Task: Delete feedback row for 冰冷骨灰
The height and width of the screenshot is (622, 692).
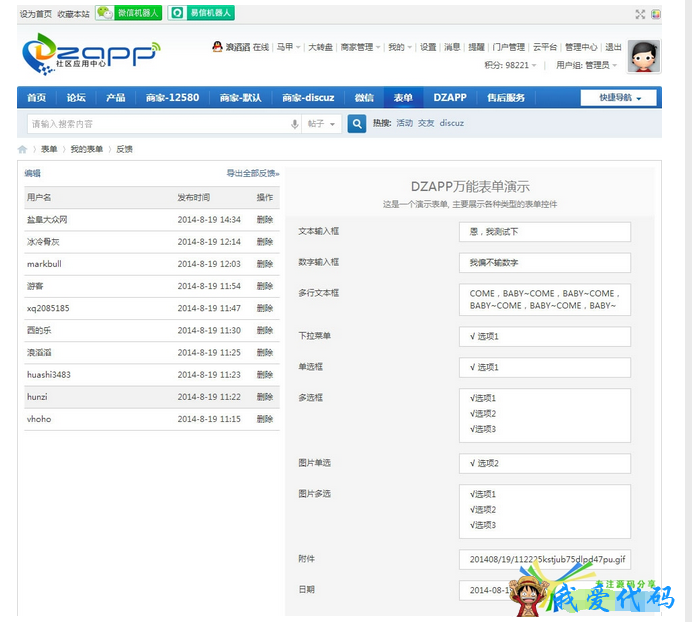Action: pos(265,242)
